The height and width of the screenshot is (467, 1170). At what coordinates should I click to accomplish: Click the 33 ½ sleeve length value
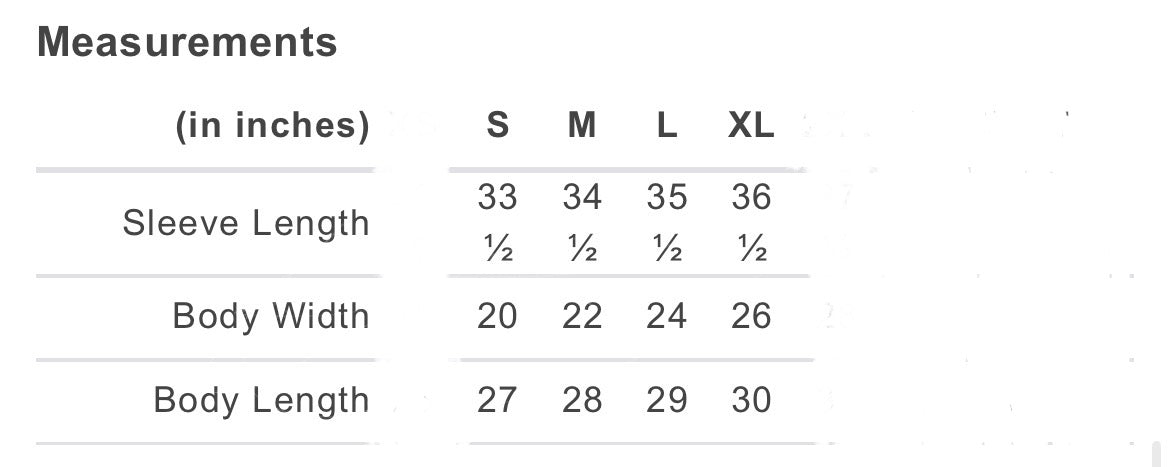[x=497, y=222]
